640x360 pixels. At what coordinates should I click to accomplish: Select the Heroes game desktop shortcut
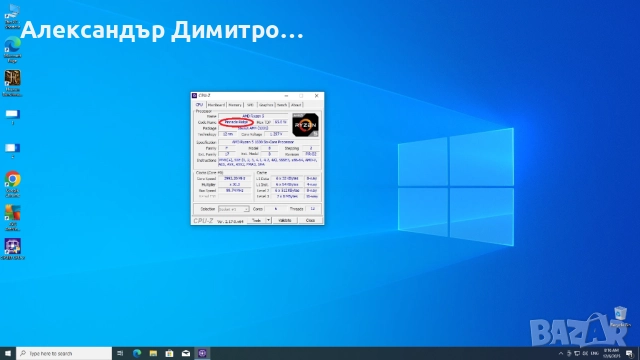pyautogui.click(x=12, y=83)
